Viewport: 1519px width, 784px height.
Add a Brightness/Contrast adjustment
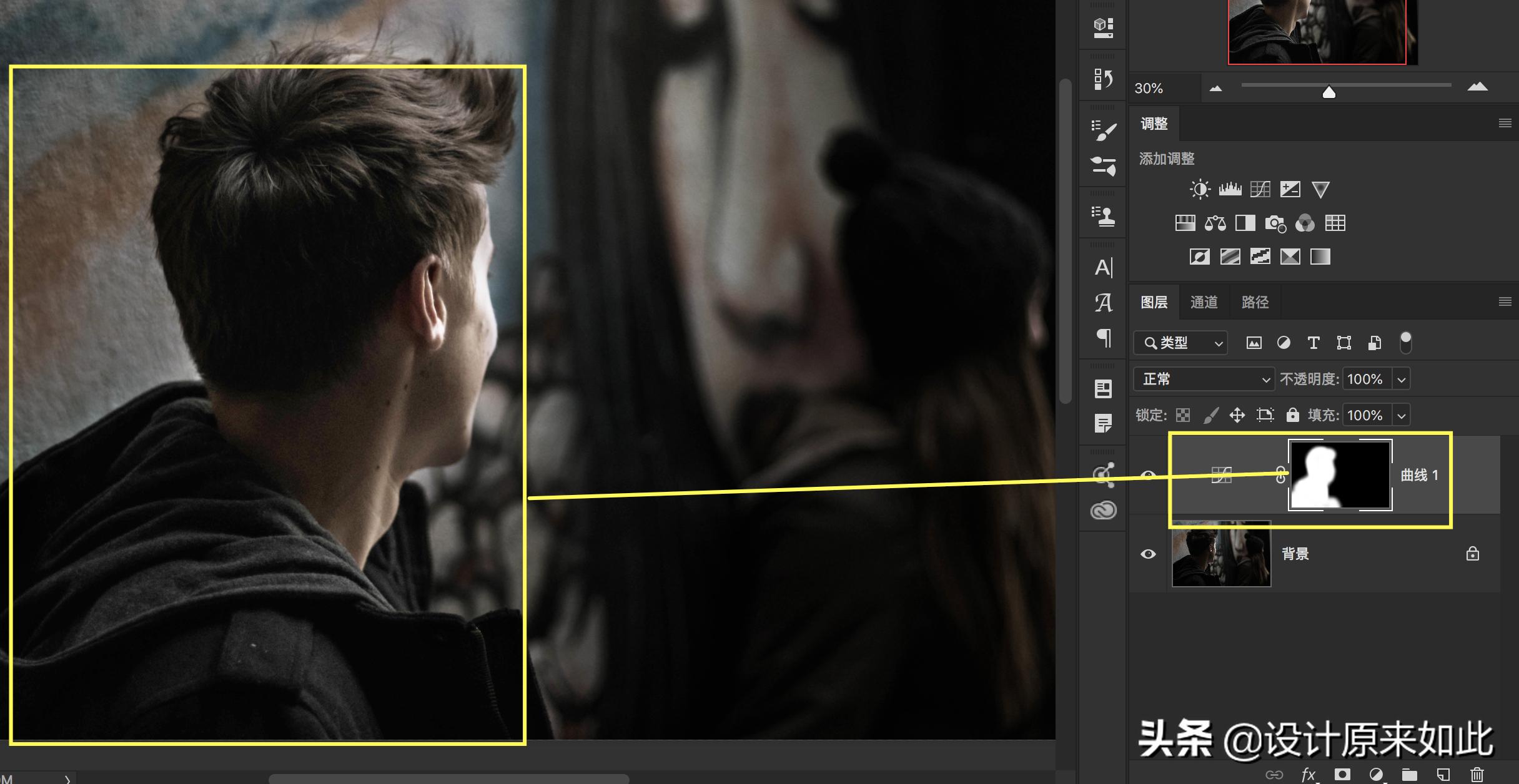coord(1199,189)
